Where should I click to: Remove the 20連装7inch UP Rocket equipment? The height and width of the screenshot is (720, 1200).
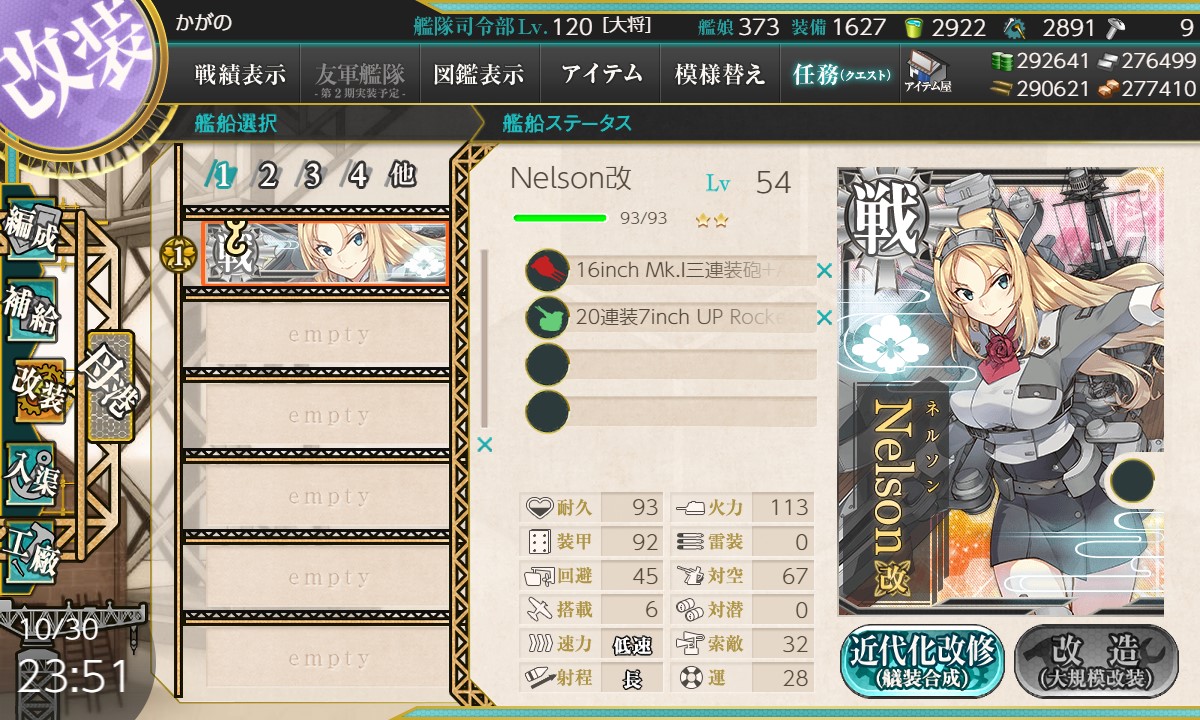(x=824, y=318)
